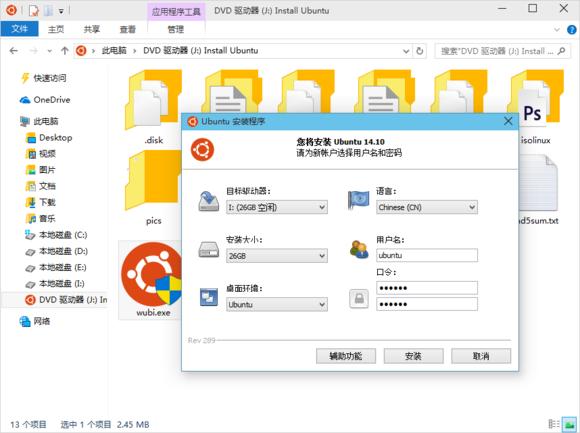
Task: Switch to the 主页 ribbon tab
Action: pyautogui.click(x=56, y=29)
